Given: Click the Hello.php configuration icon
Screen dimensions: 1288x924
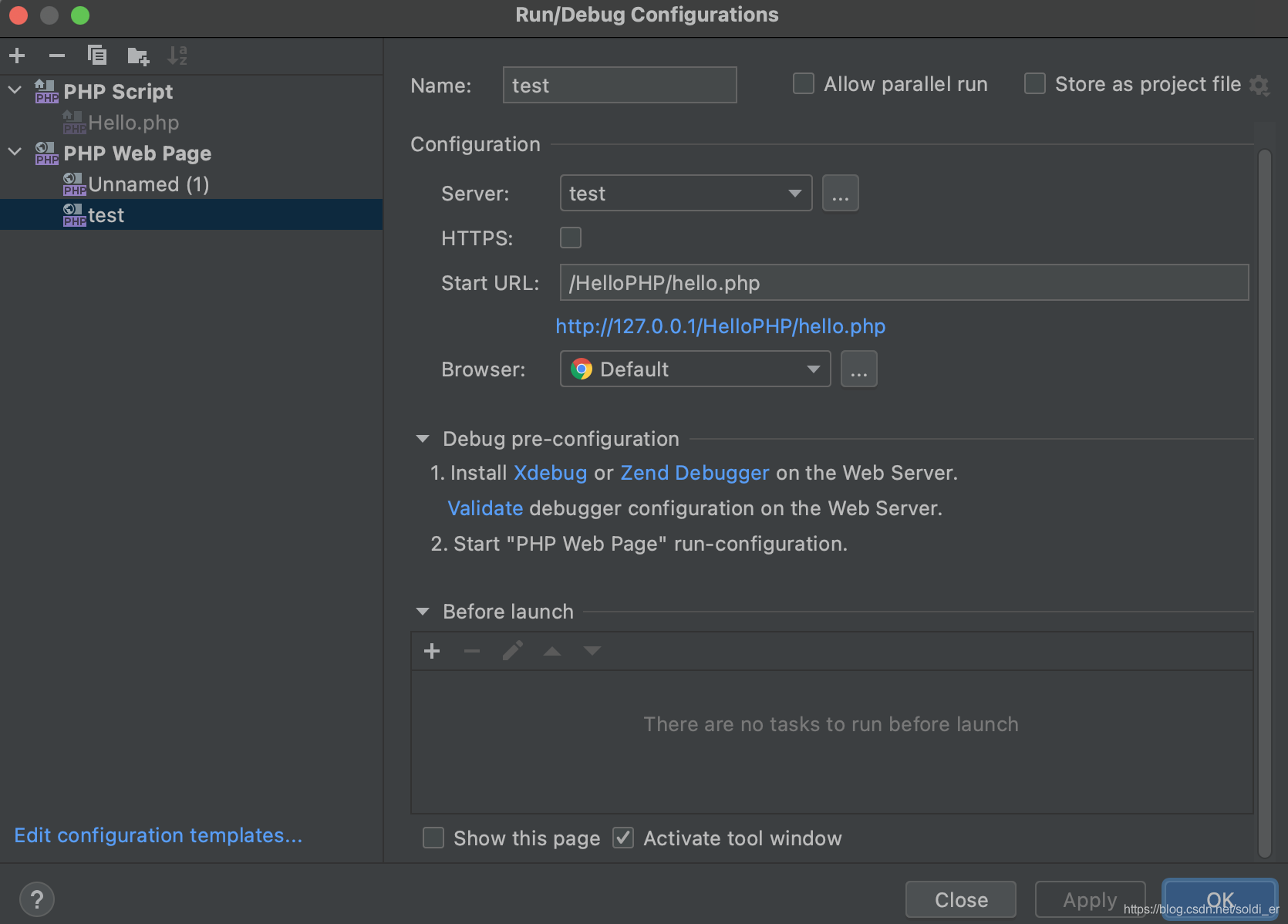Looking at the screenshot, I should coord(74,123).
